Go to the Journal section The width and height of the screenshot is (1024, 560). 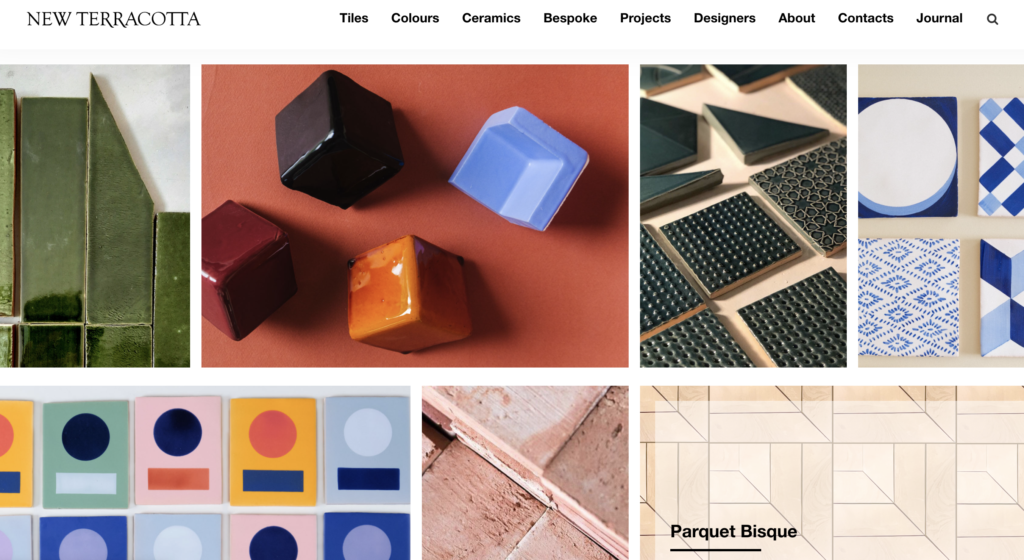pos(939,18)
